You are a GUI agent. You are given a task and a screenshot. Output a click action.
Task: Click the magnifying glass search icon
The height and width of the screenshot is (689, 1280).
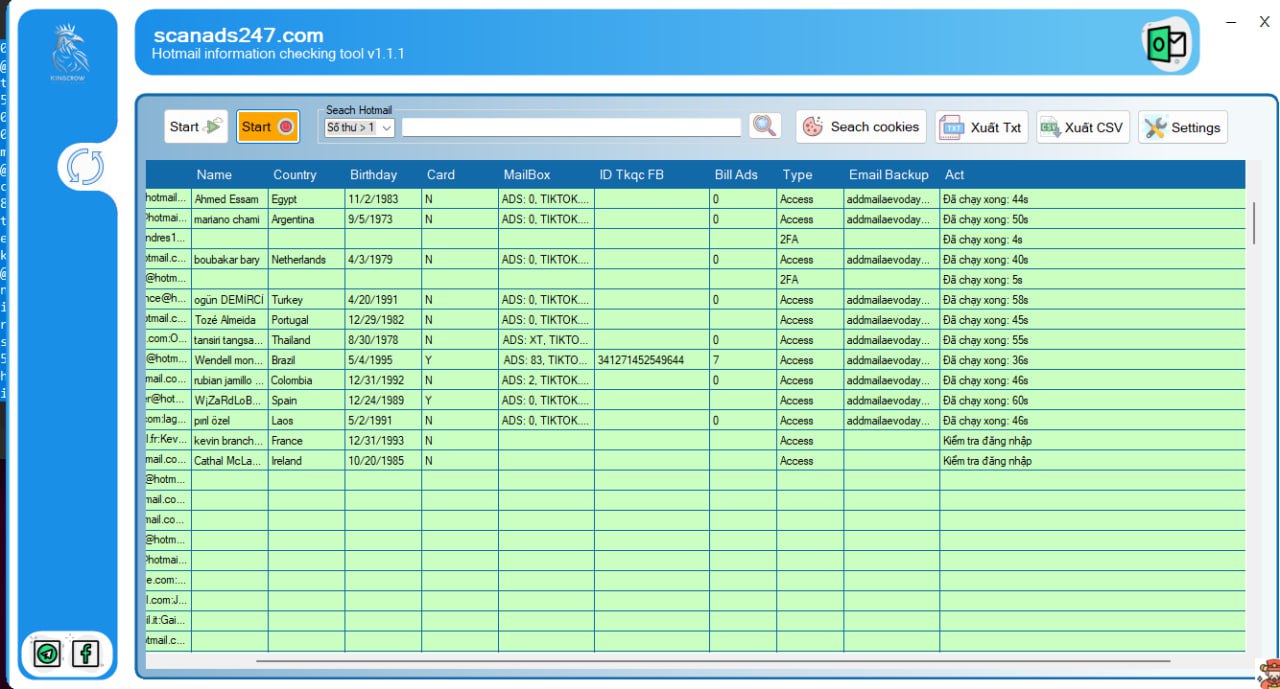pyautogui.click(x=764, y=126)
